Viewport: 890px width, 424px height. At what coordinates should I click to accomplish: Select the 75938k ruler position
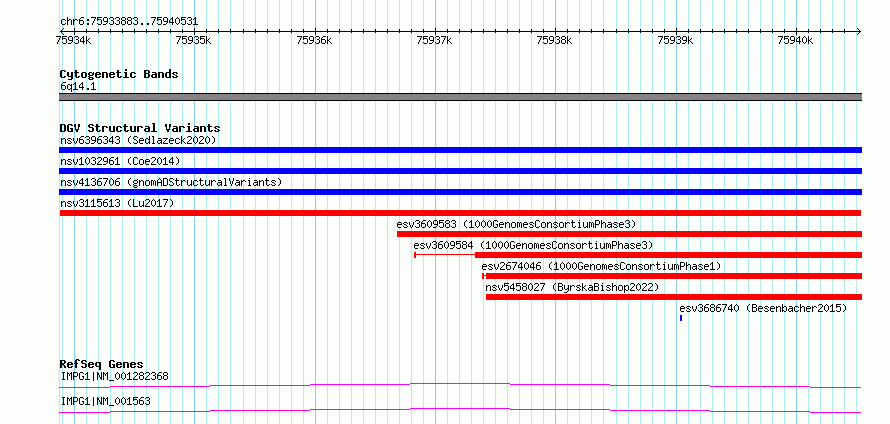coord(555,40)
